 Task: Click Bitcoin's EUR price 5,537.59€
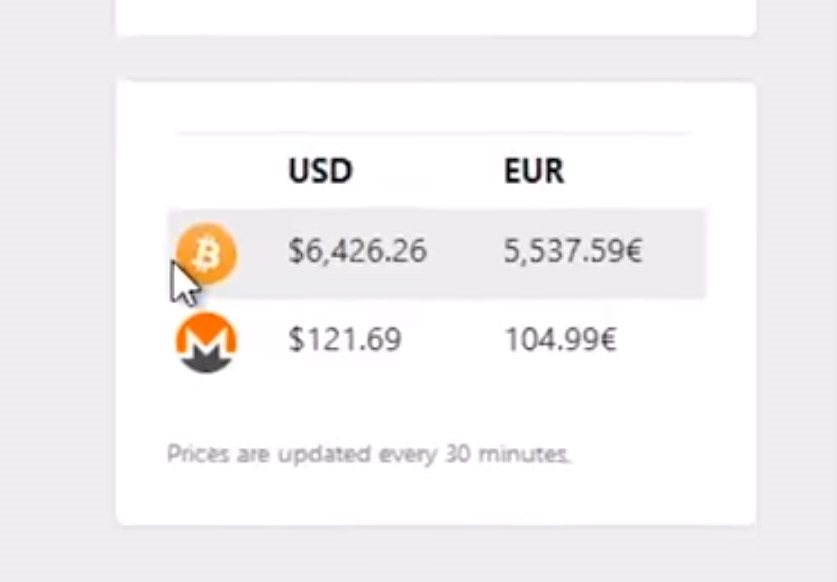(x=573, y=252)
